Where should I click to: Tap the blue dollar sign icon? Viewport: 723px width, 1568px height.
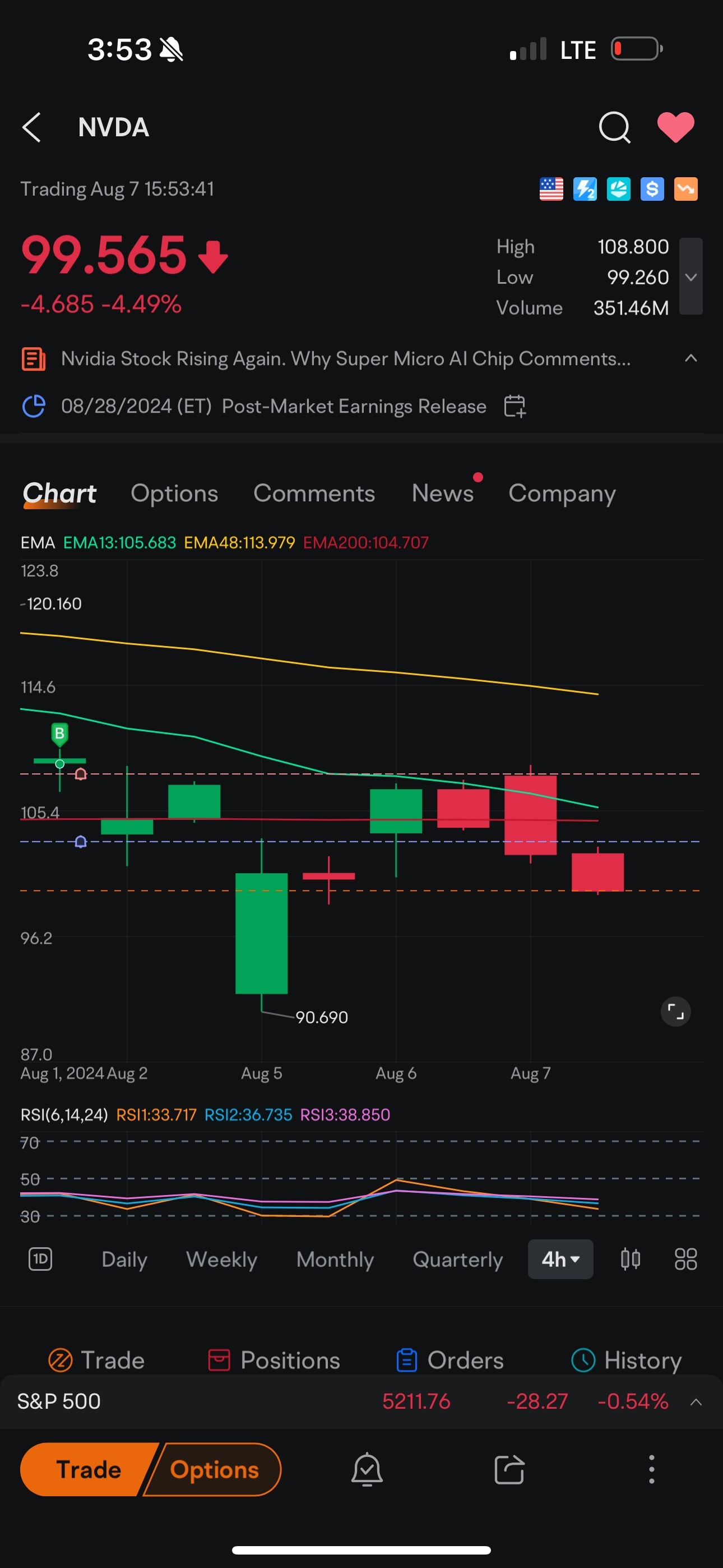[652, 190]
